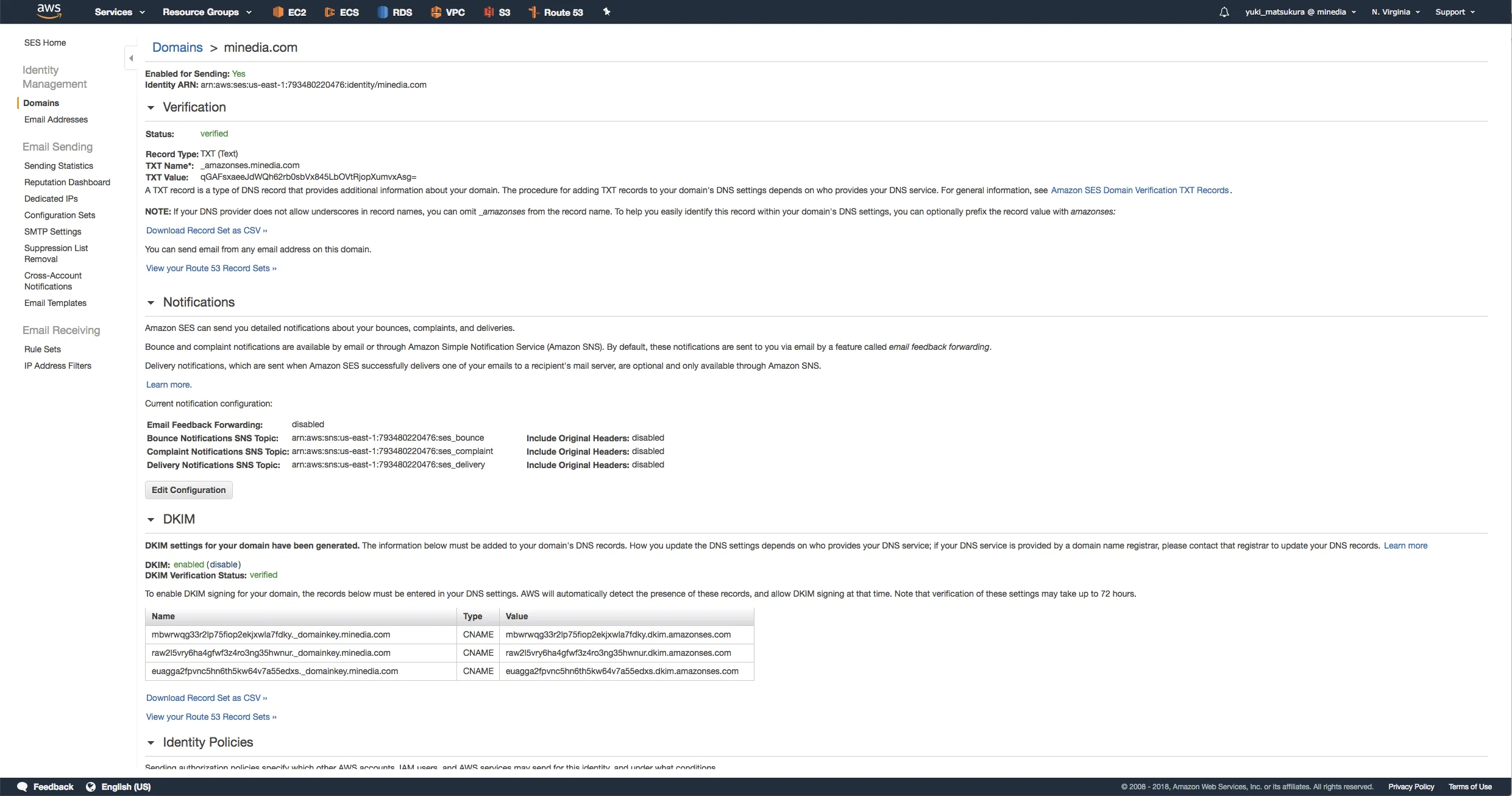The height and width of the screenshot is (796, 1512).
Task: Click the pin shortcuts icon
Action: pyautogui.click(x=606, y=12)
